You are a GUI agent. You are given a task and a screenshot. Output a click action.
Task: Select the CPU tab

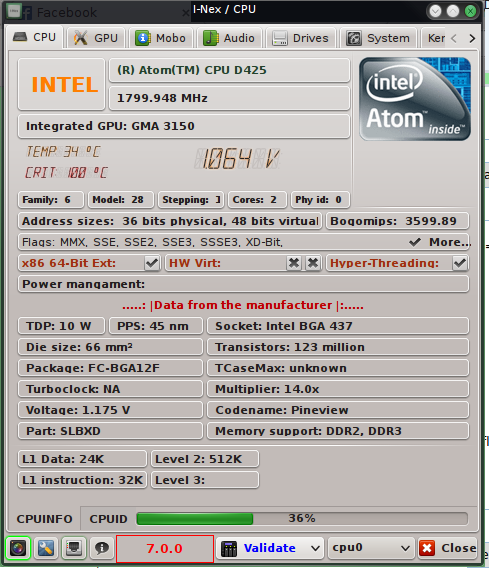pos(35,37)
